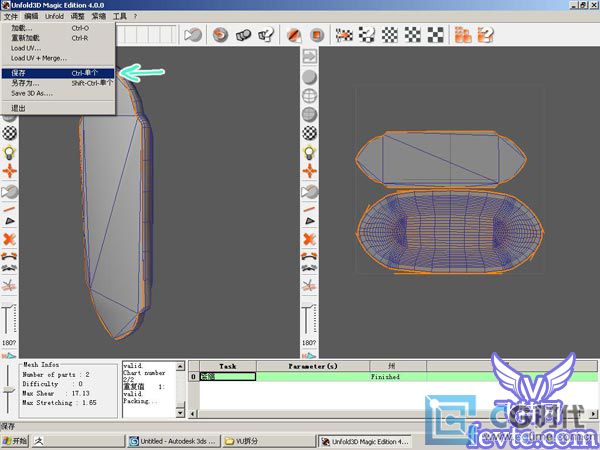Click camera icon in UV view toolbar
600x450 pixels.
pos(310,191)
